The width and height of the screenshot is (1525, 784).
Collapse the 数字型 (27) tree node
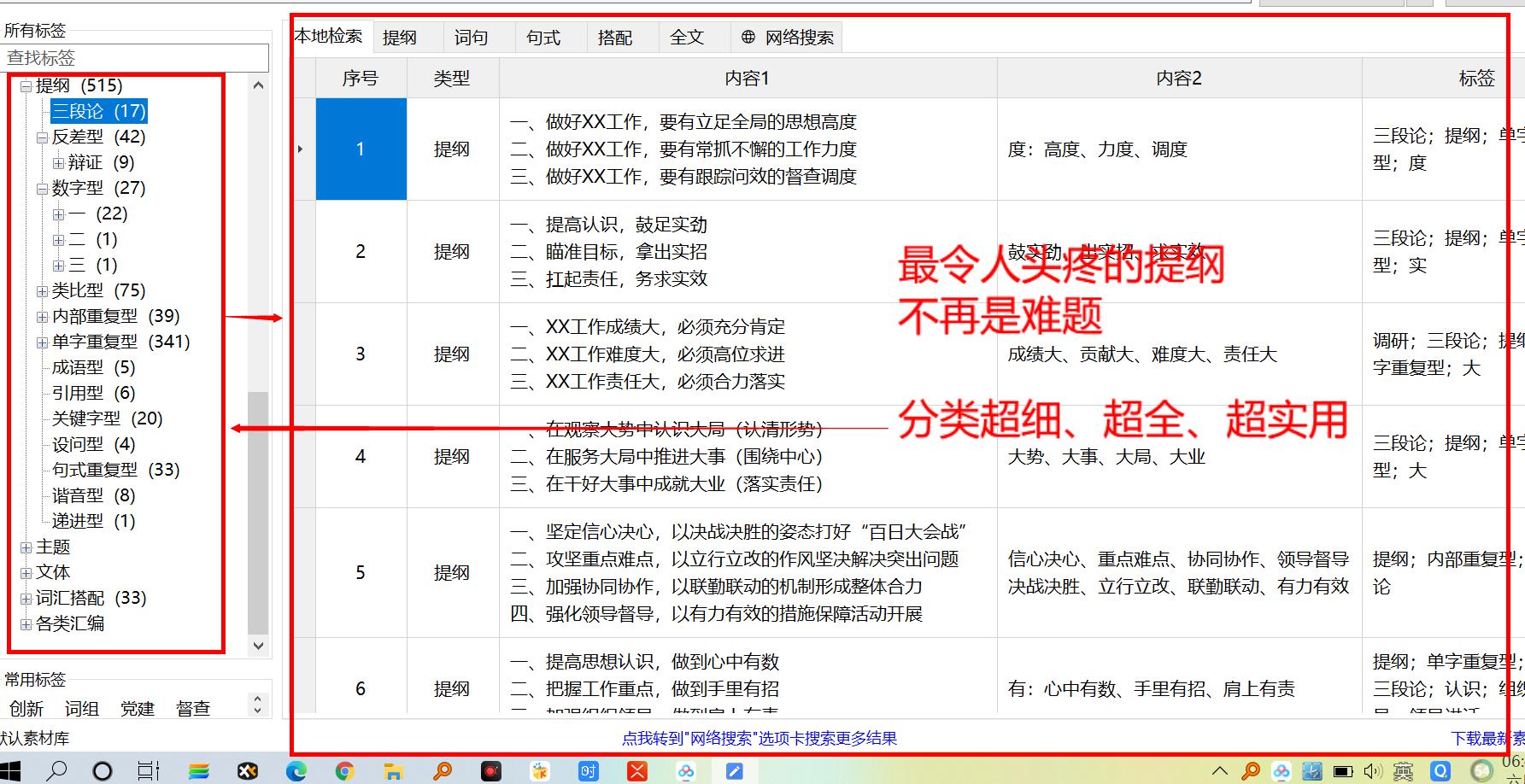(41, 188)
